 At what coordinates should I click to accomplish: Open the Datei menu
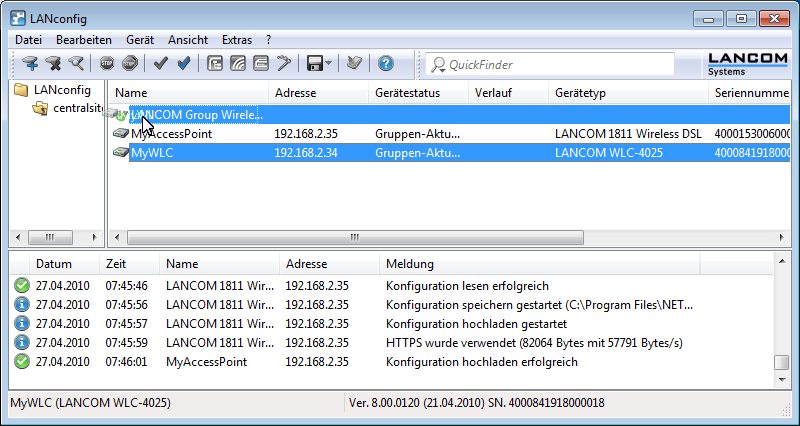tap(29, 40)
